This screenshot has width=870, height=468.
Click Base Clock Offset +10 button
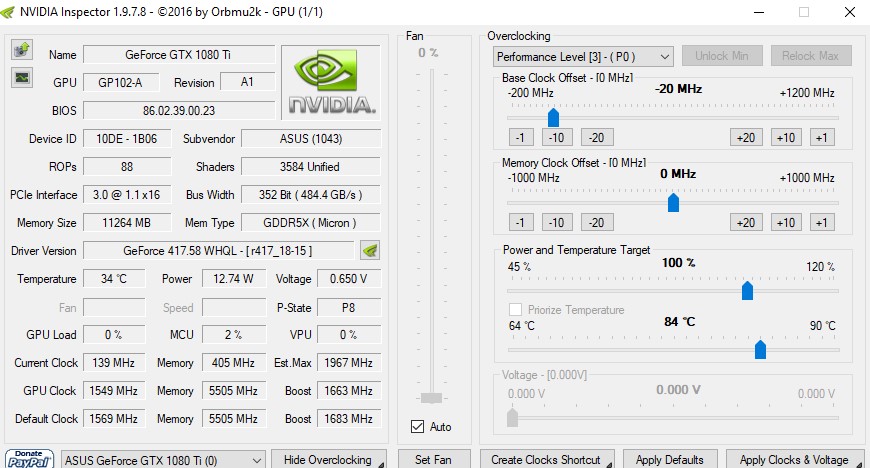(786, 137)
